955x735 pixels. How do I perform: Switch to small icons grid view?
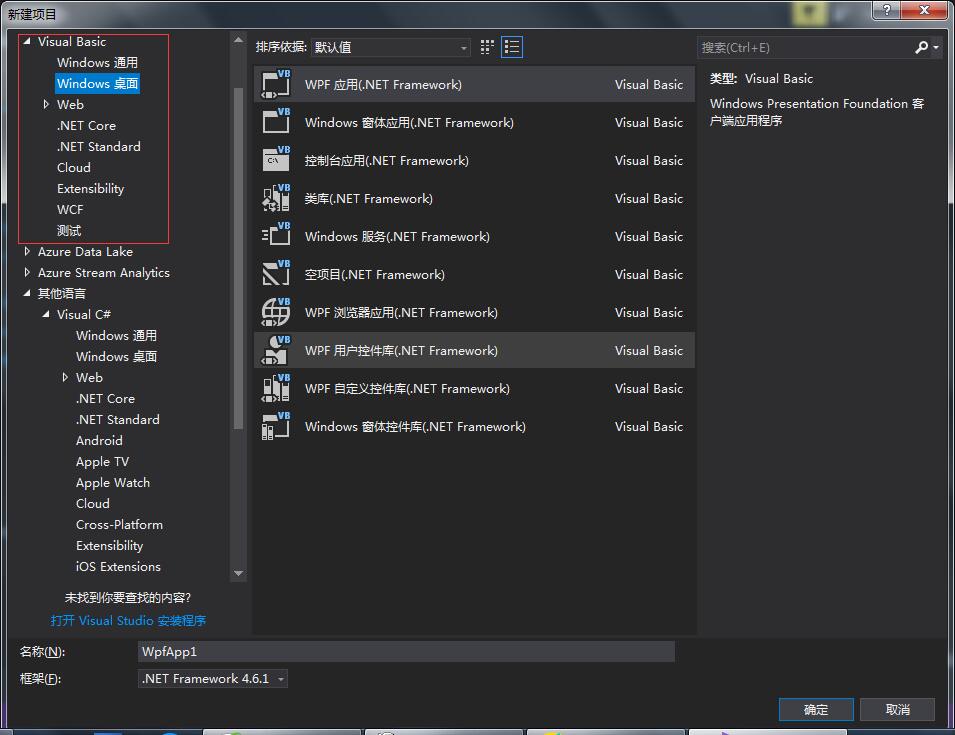tap(487, 47)
